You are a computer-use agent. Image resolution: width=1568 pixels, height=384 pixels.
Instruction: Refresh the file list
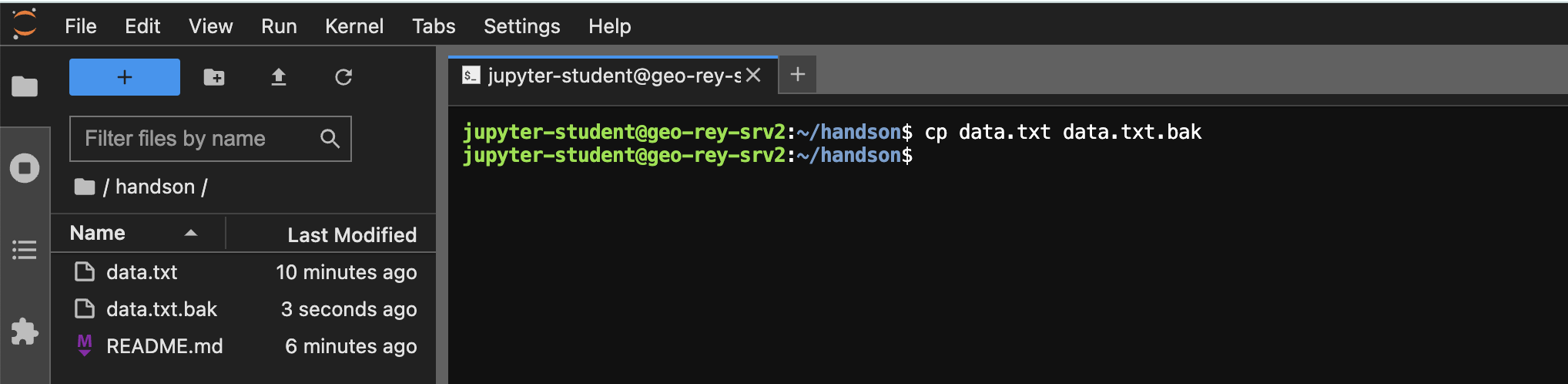click(343, 77)
